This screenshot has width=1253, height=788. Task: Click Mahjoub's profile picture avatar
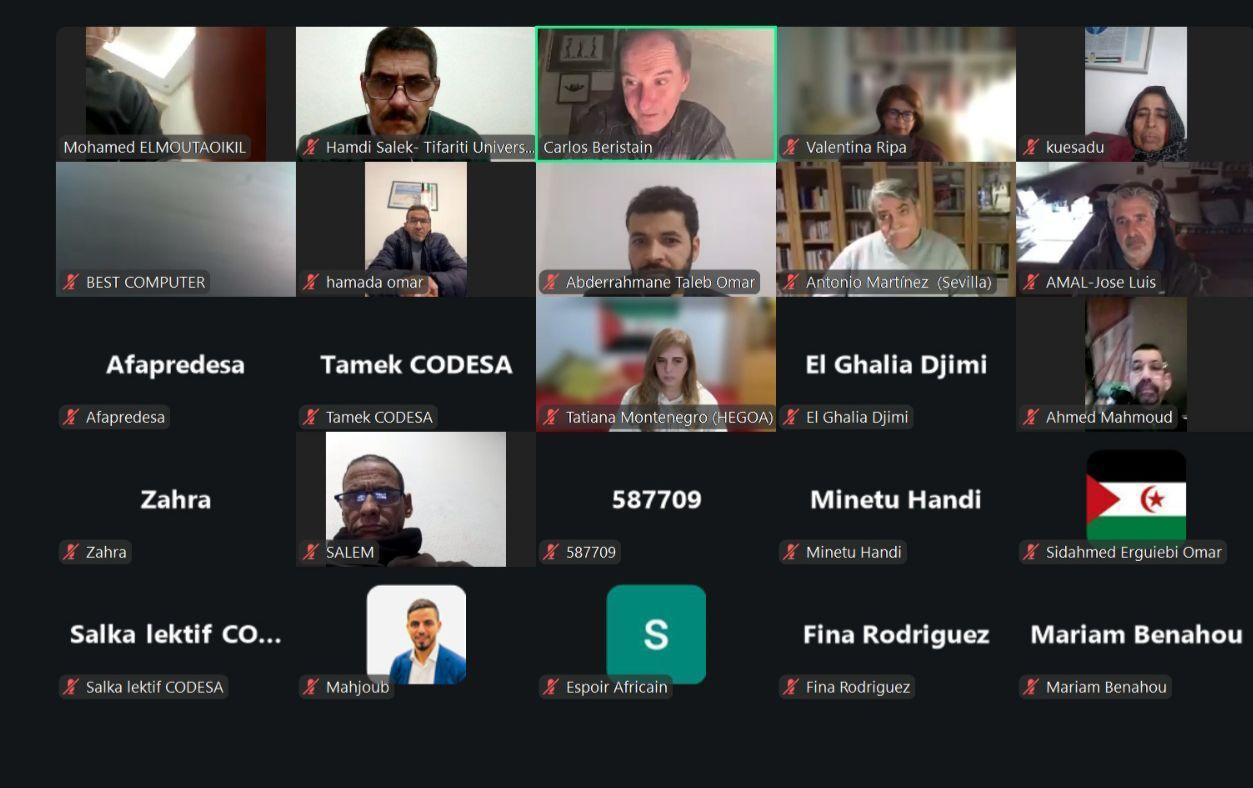tap(416, 634)
